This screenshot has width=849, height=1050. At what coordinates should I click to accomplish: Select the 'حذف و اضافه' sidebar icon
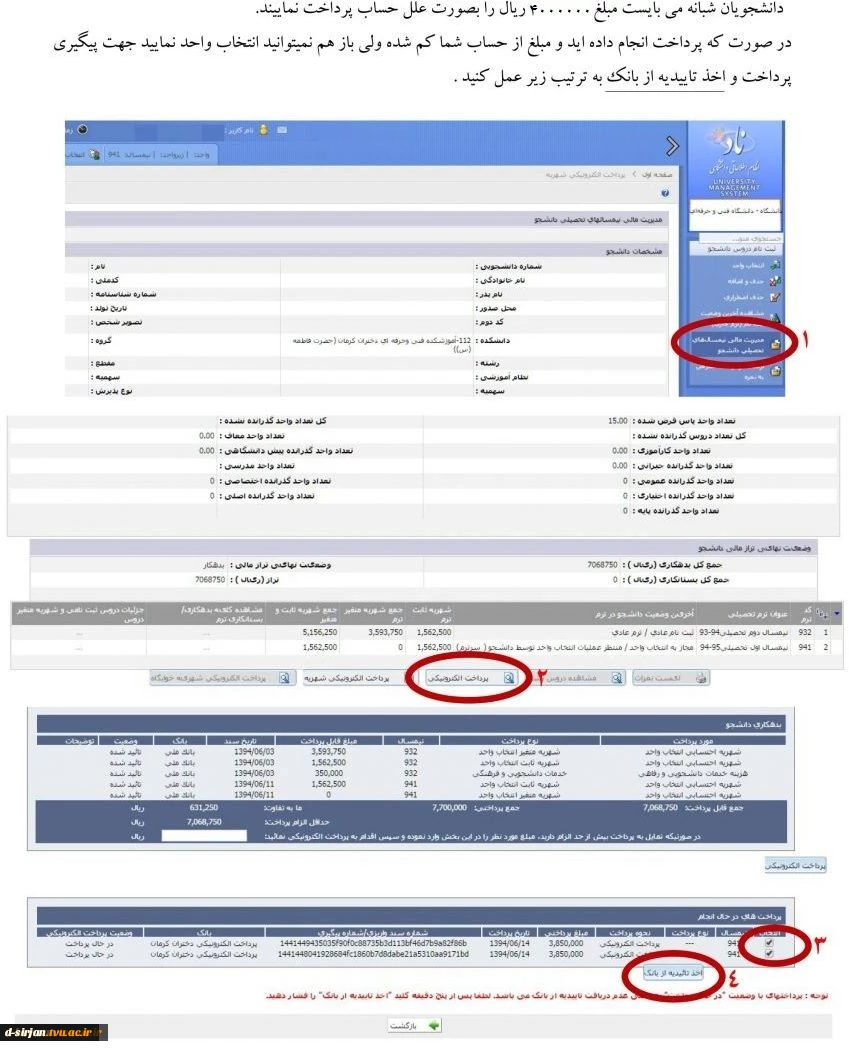(x=775, y=281)
